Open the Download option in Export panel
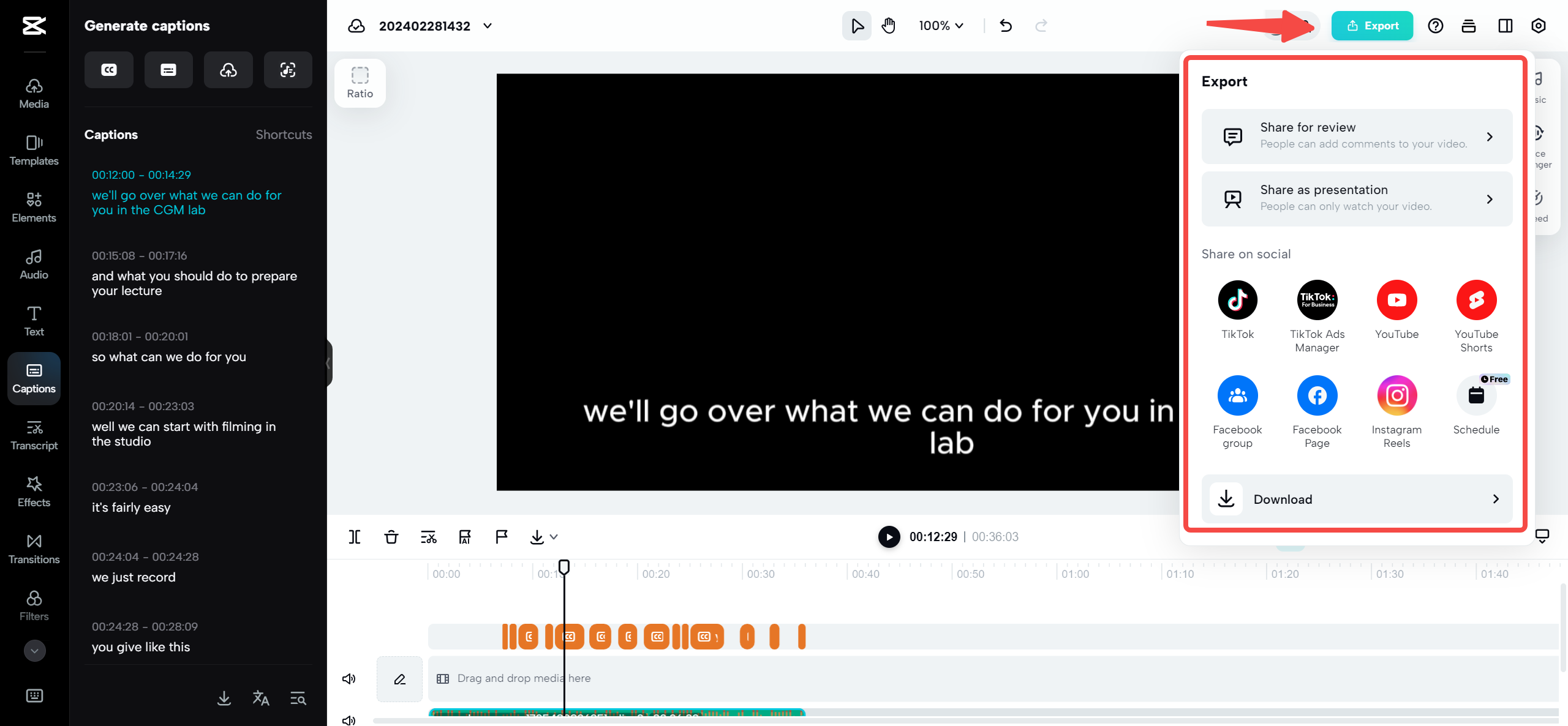The width and height of the screenshot is (1568, 726). [1356, 499]
